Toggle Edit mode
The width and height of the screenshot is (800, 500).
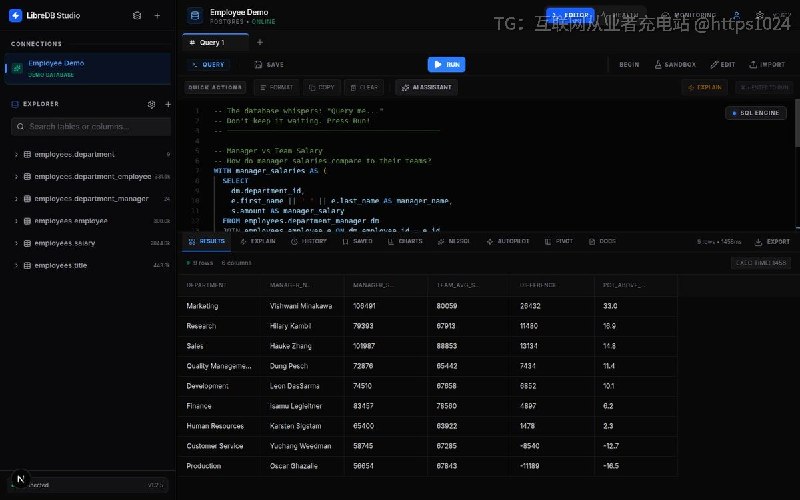(722, 65)
